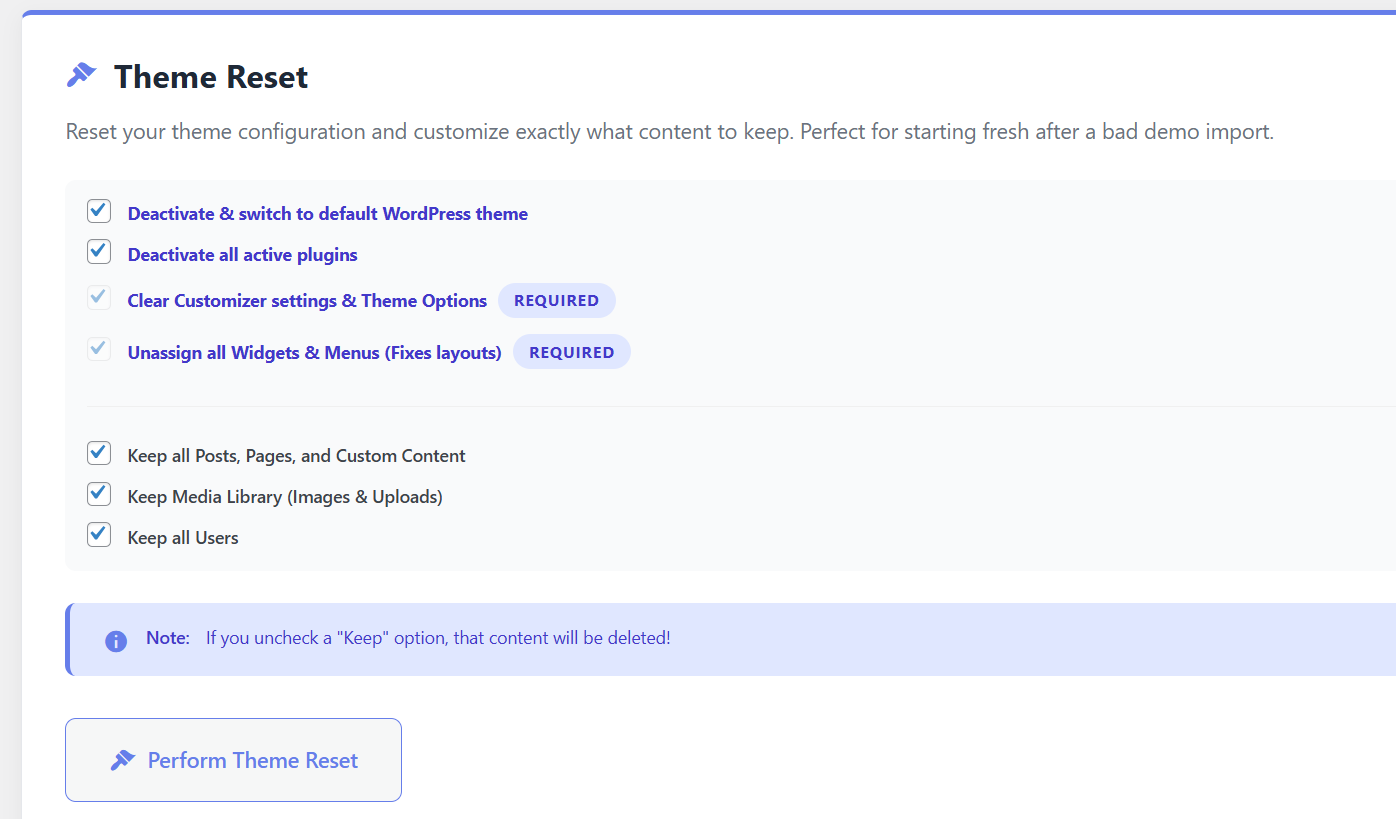
Task: Click REQUIRED badge next to Unassign all Widgets
Action: (x=572, y=352)
